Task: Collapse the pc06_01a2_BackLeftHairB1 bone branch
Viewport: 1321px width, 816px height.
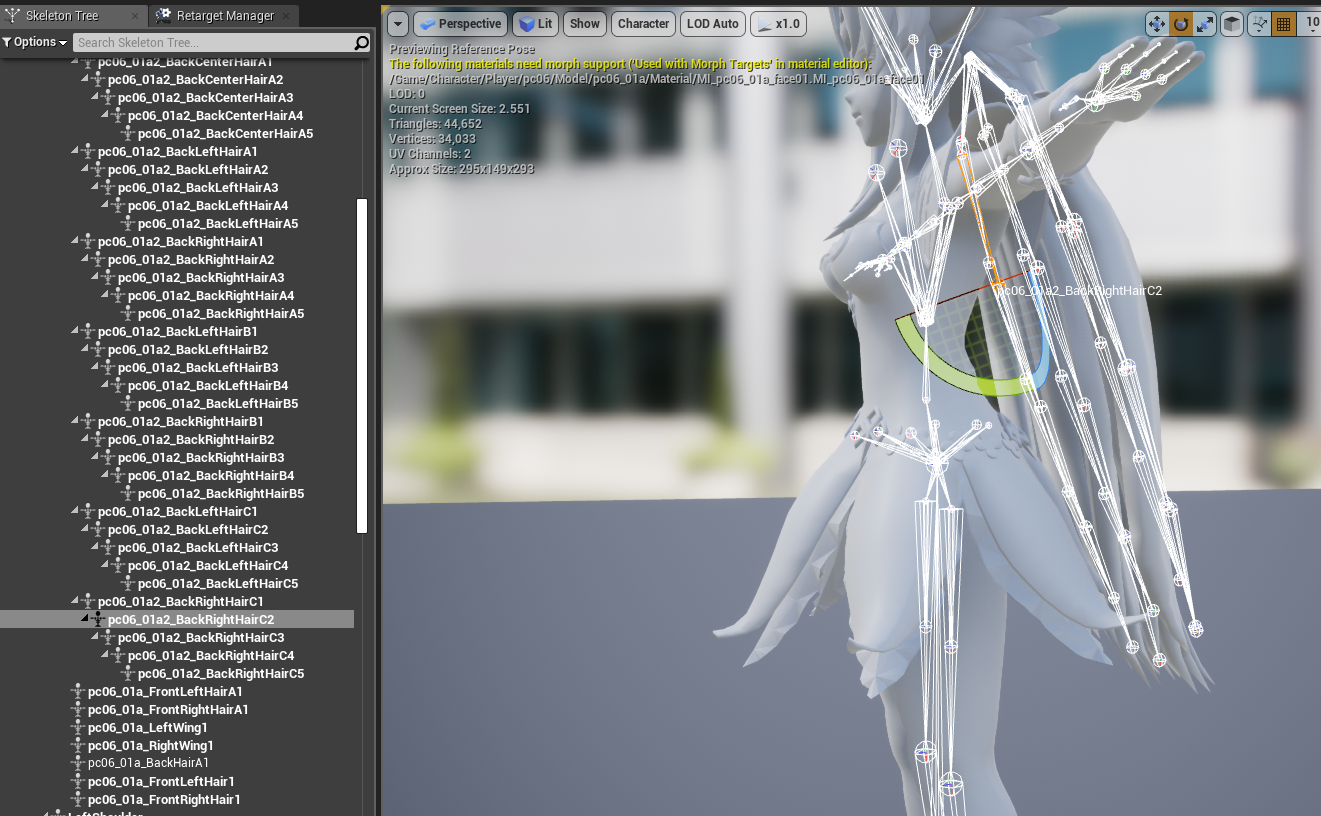Action: (x=75, y=332)
